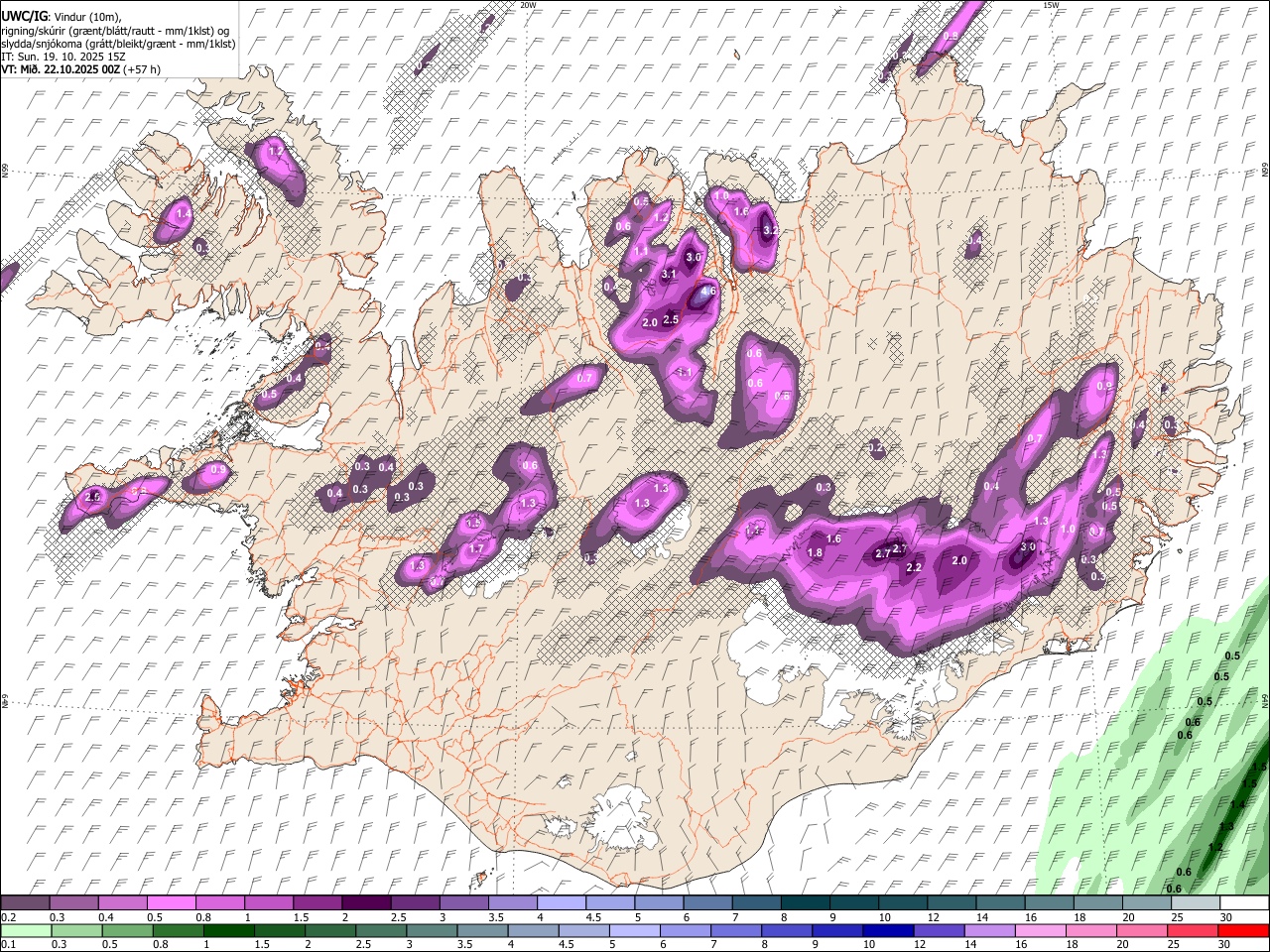This screenshot has width=1270, height=952.
Task: Click the '20W' longitude label at the top
Action: pyautogui.click(x=528, y=5)
